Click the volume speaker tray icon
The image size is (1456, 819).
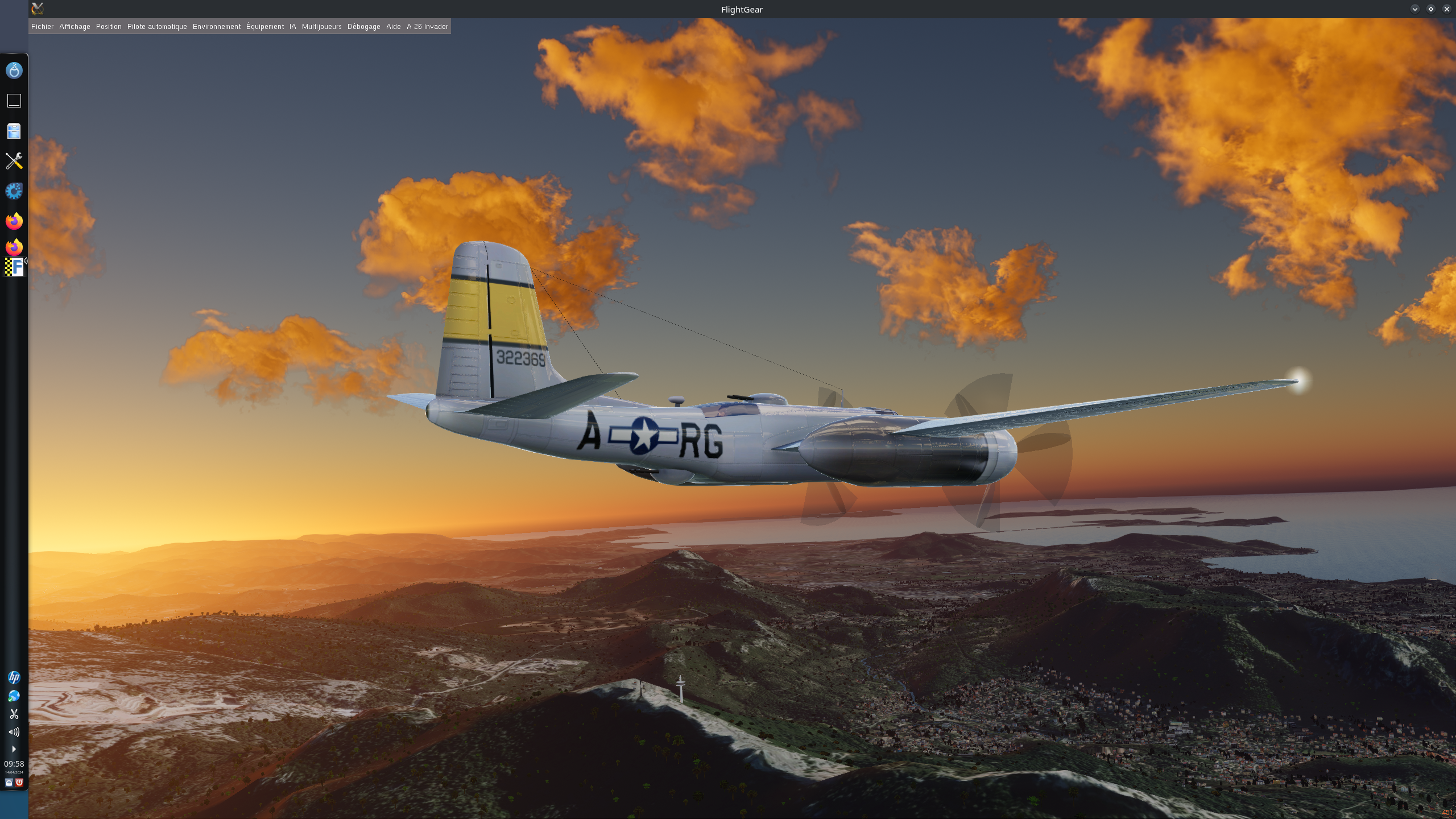pos(14,732)
